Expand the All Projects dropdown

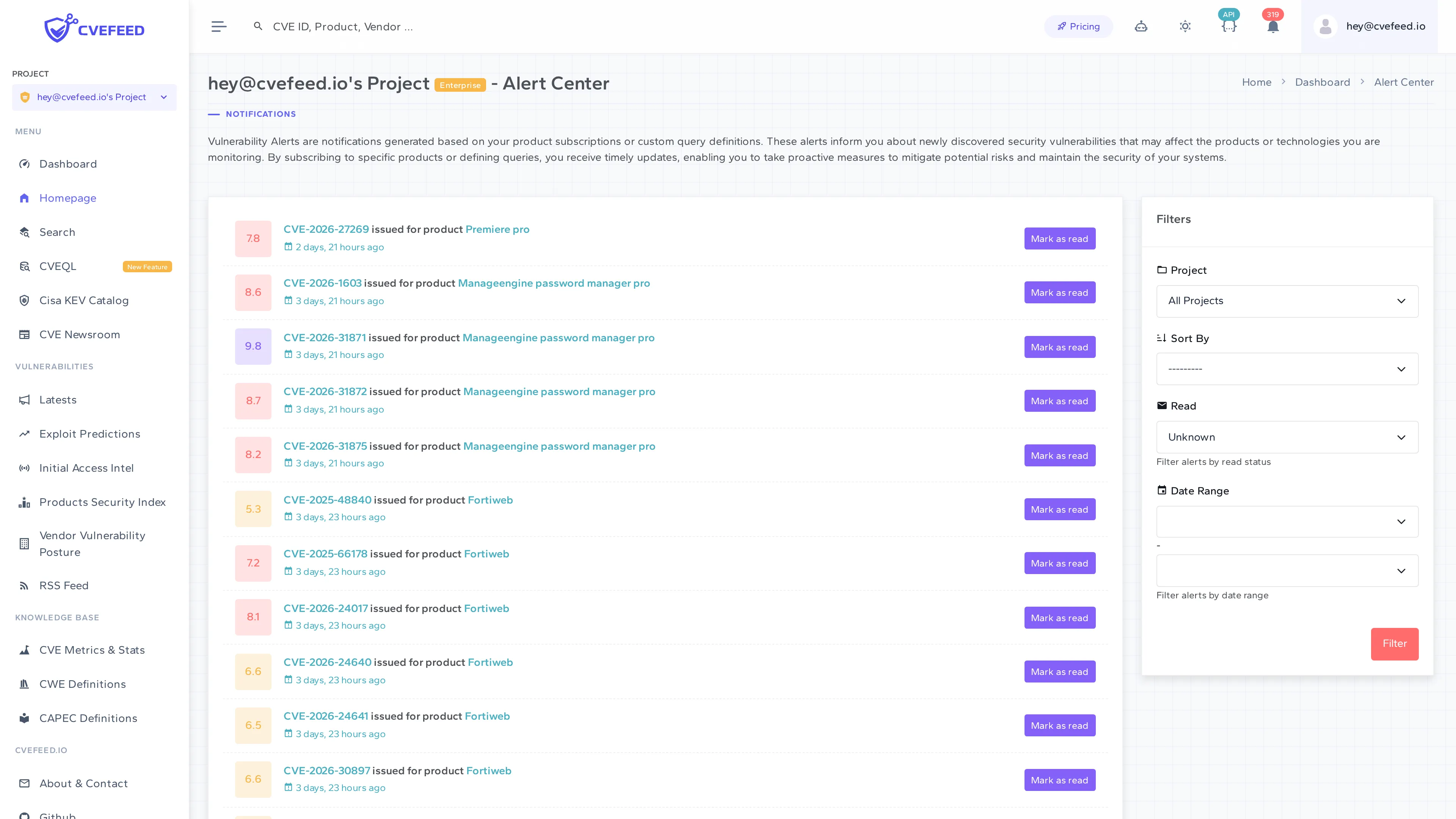[x=1287, y=301]
